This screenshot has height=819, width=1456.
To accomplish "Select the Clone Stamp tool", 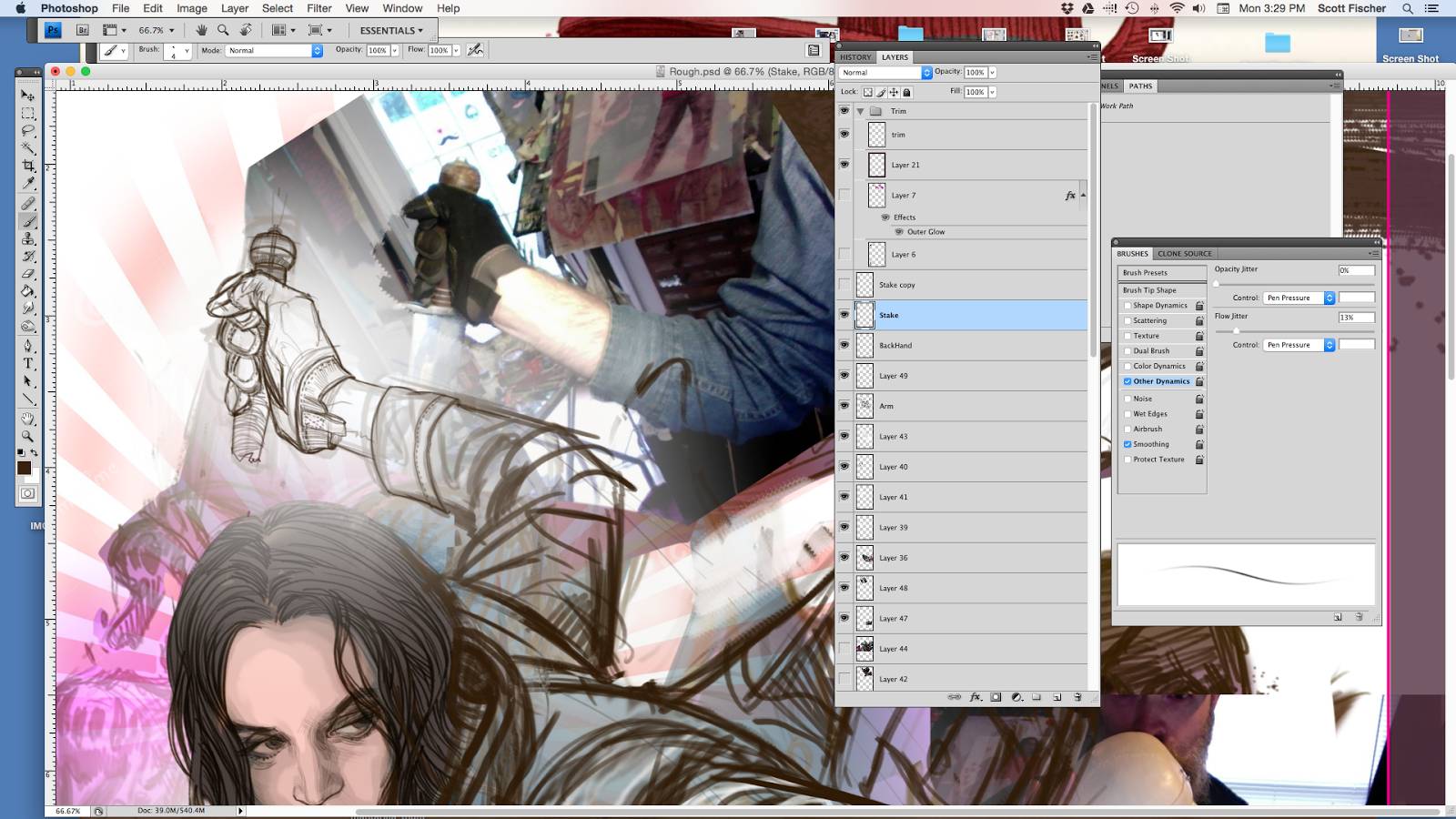I will pos(28,238).
